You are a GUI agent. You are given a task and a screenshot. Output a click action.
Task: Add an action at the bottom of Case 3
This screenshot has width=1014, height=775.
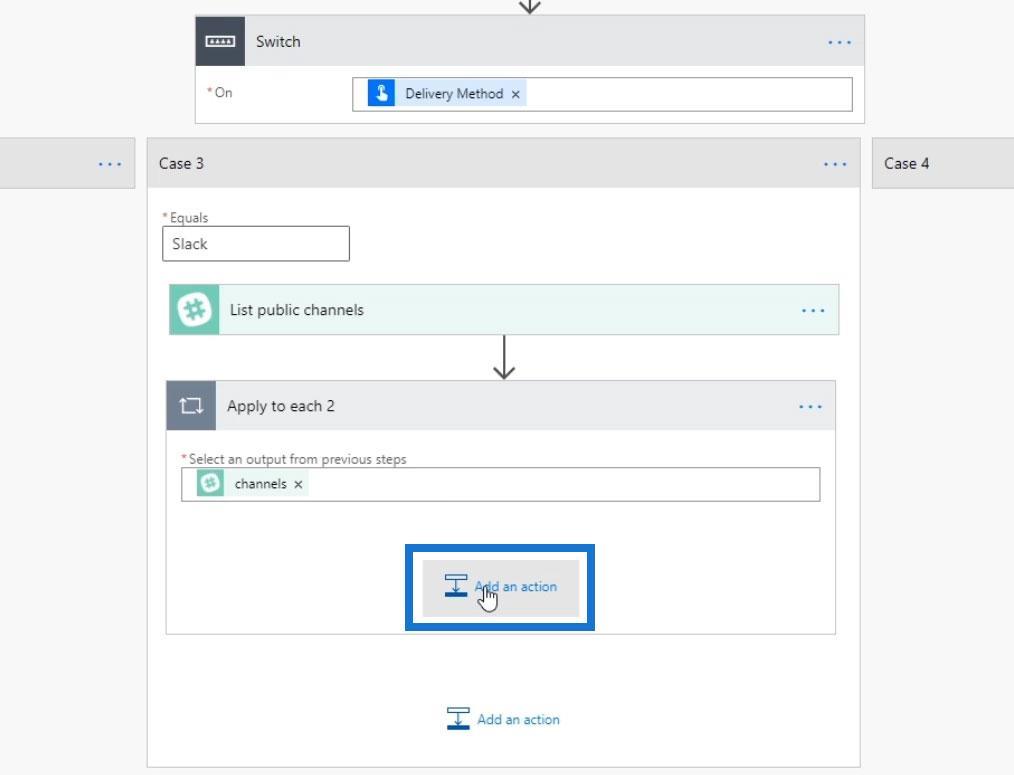(503, 719)
